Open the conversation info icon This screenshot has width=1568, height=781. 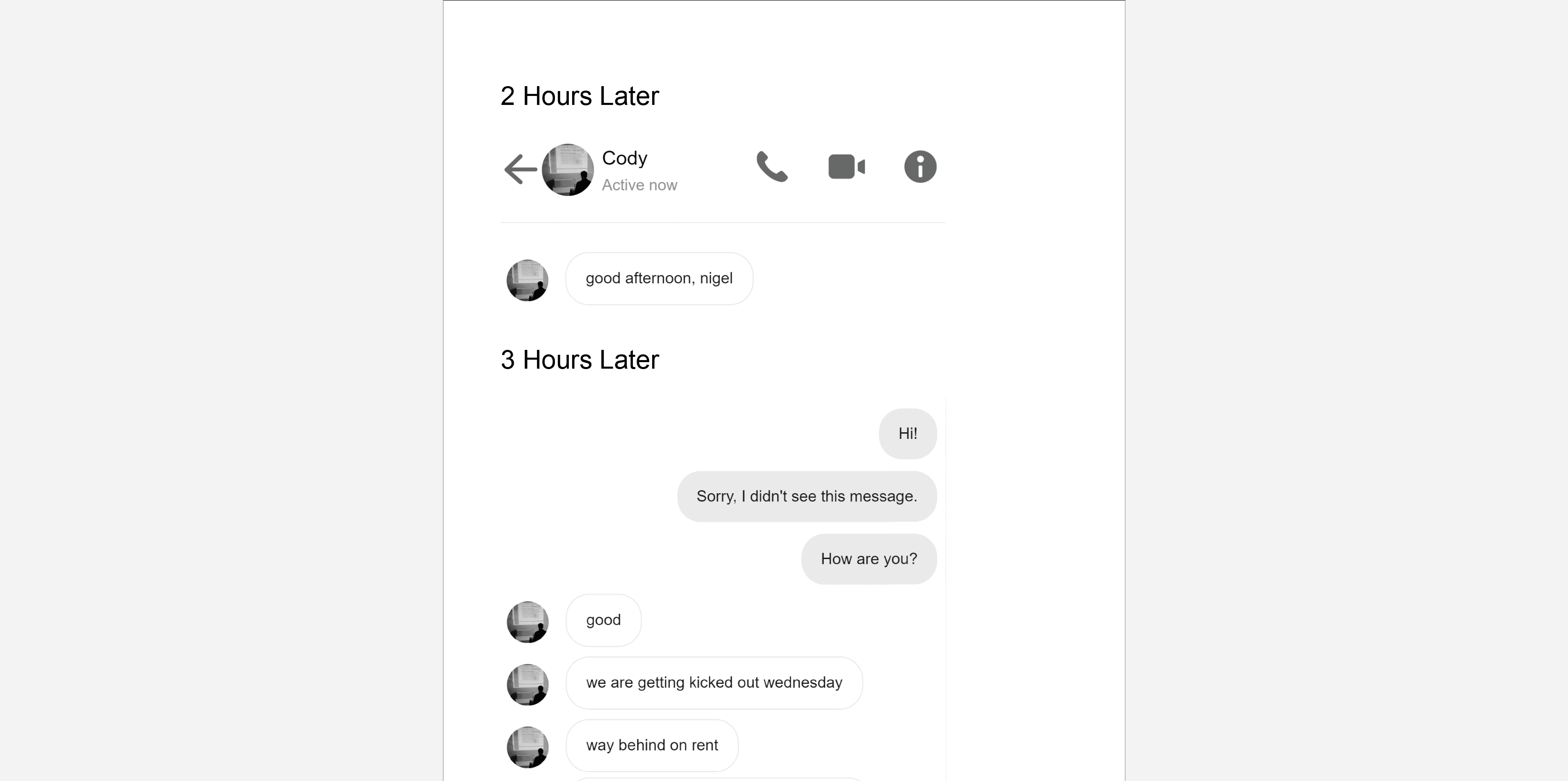click(920, 167)
